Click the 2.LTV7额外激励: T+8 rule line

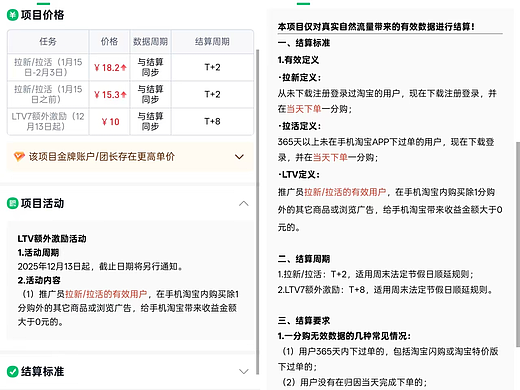386,290
